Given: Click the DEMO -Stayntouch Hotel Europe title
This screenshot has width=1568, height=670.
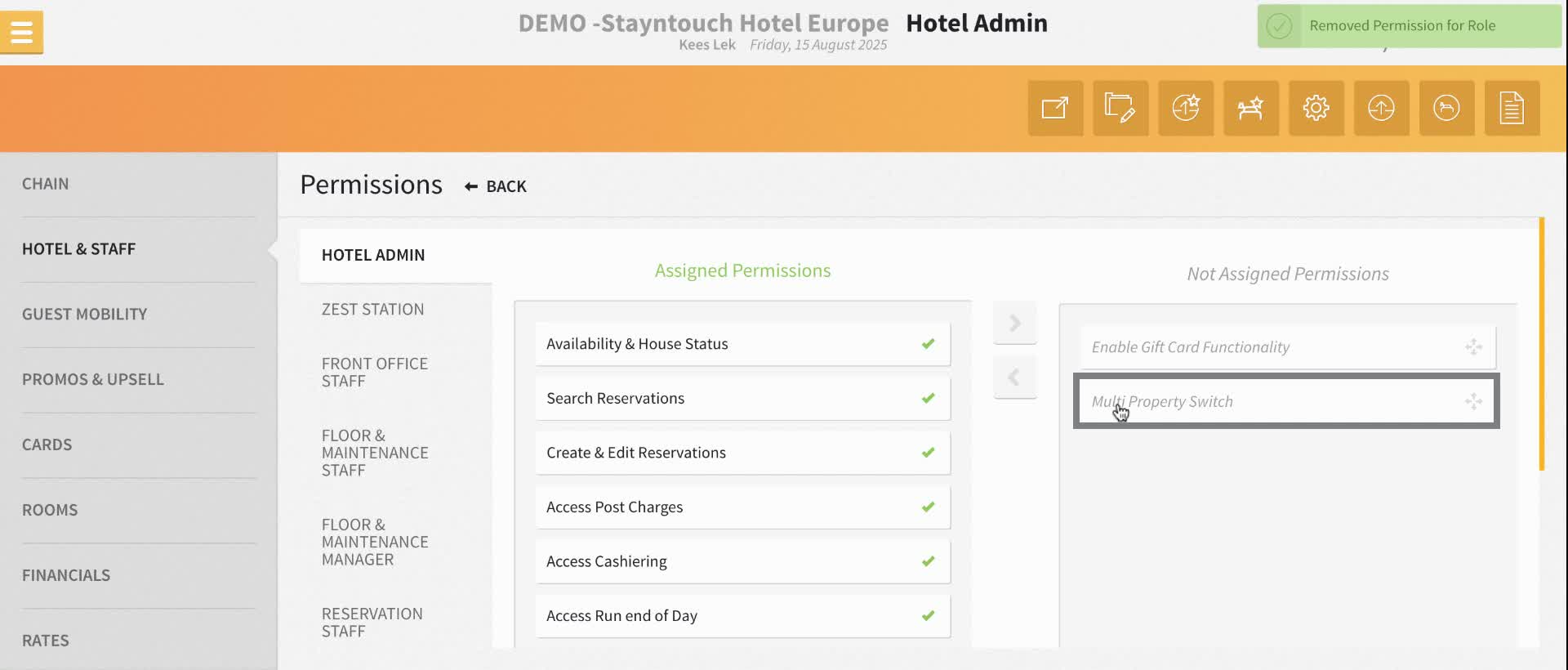Looking at the screenshot, I should tap(703, 23).
